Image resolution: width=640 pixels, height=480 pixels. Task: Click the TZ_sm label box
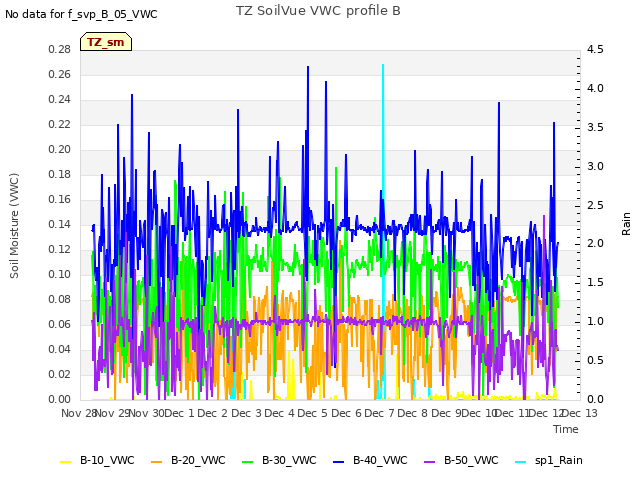click(106, 42)
